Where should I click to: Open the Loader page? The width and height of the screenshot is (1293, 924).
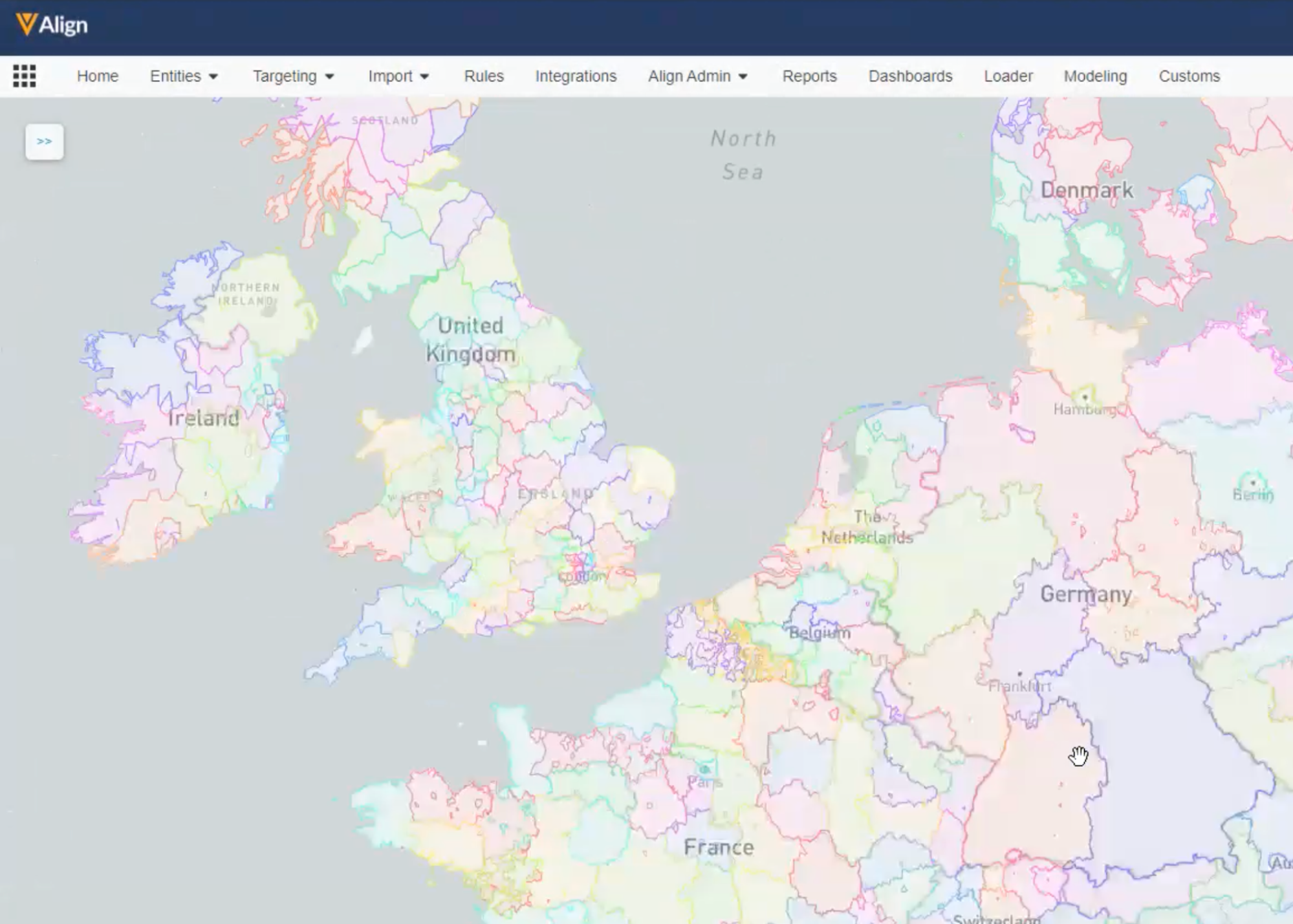[x=1008, y=76]
